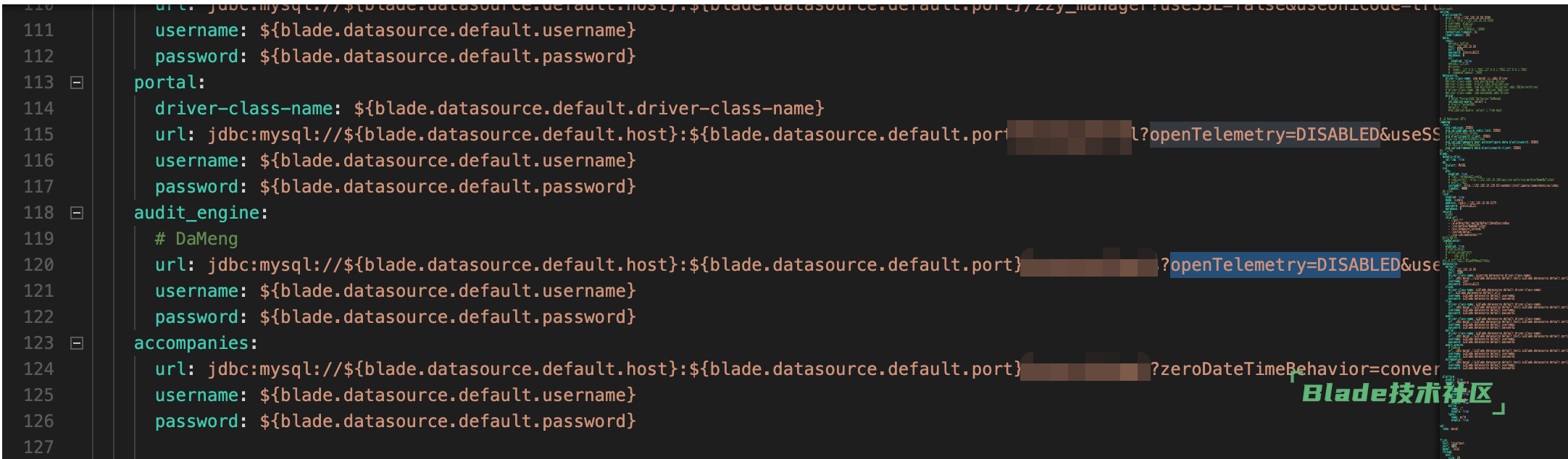Click the code minimap on the right
Screen dimensions: 1568x459
[1500, 217]
